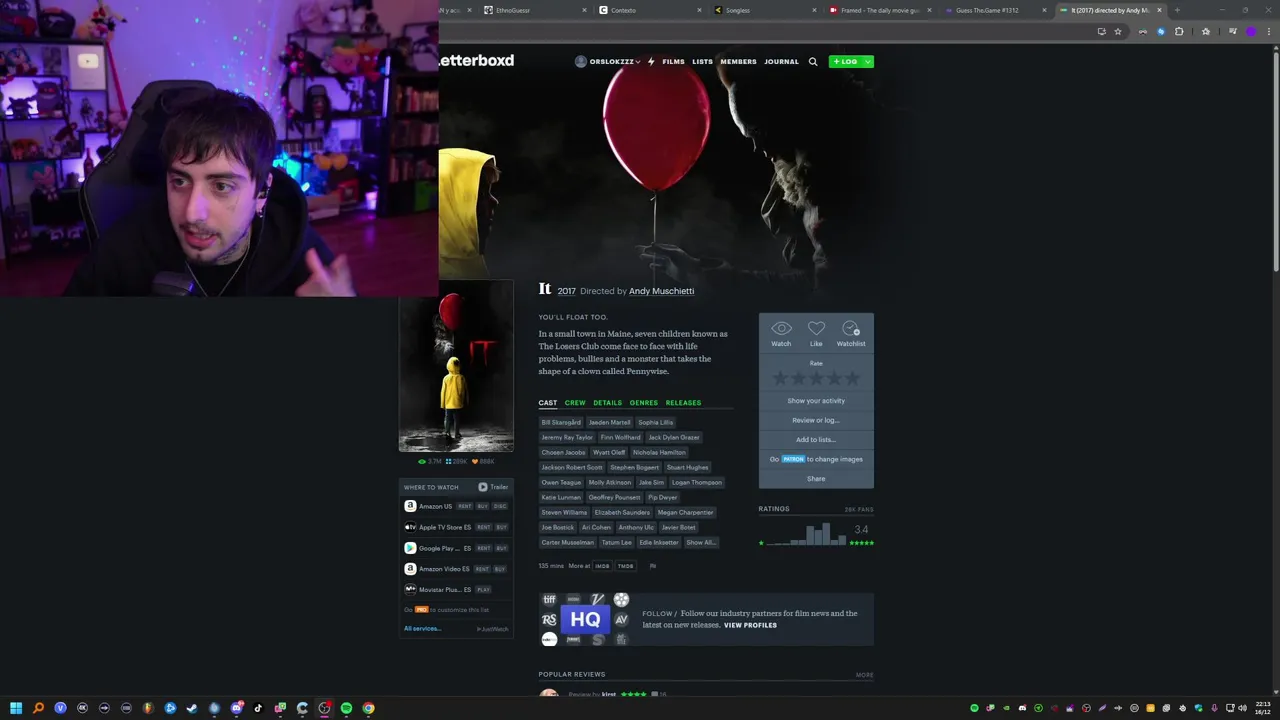Image resolution: width=1280 pixels, height=720 pixels.
Task: Open the Windows Start menu
Action: click(16, 708)
